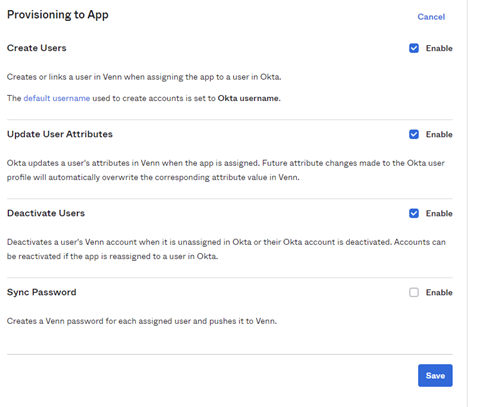This screenshot has height=407, width=480.
Task: Click 'Okta updates a user's attributes' paragraph
Action: point(226,170)
